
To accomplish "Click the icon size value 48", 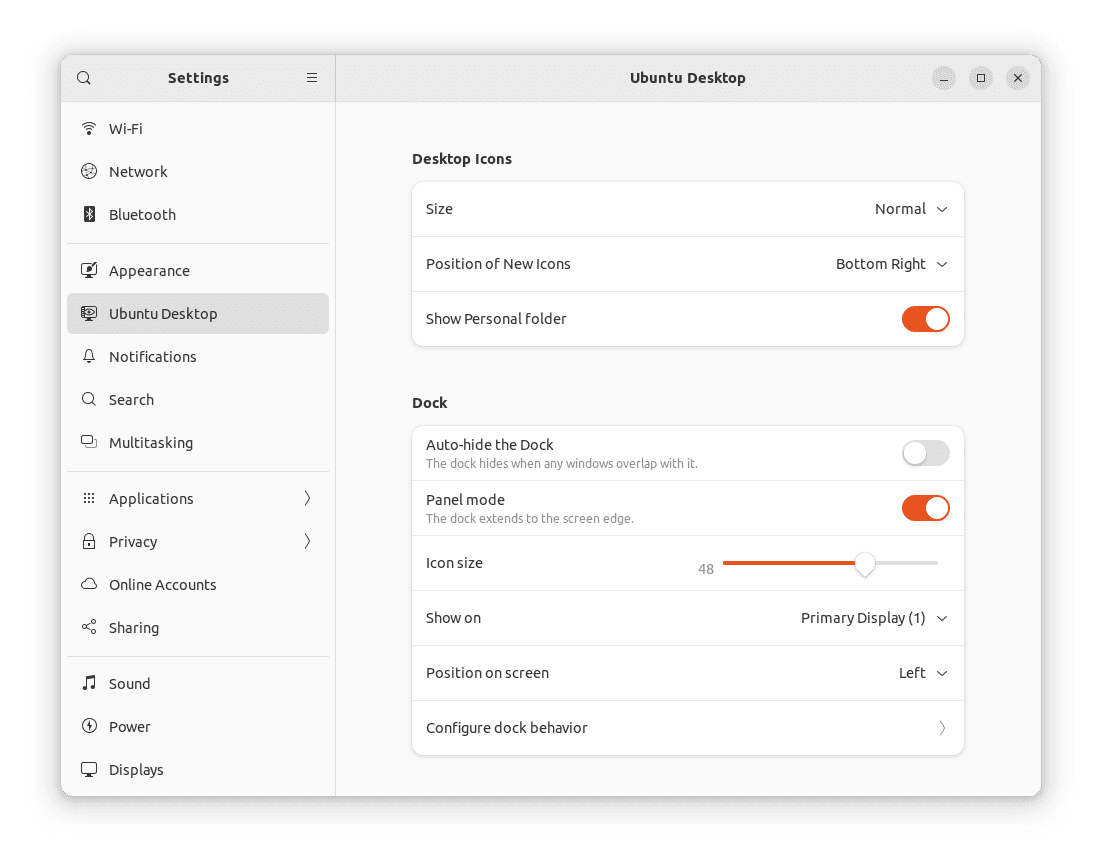I will 706,569.
